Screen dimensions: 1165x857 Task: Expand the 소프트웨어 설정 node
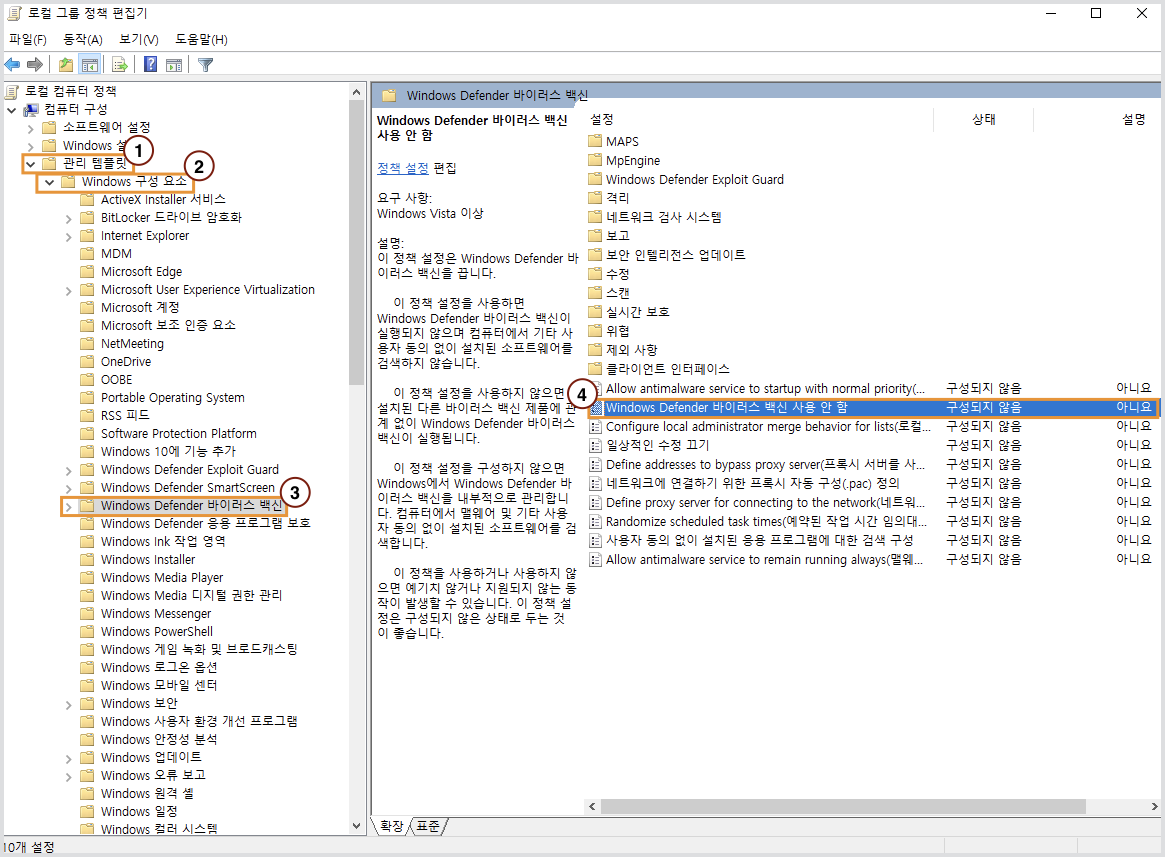tap(30, 128)
